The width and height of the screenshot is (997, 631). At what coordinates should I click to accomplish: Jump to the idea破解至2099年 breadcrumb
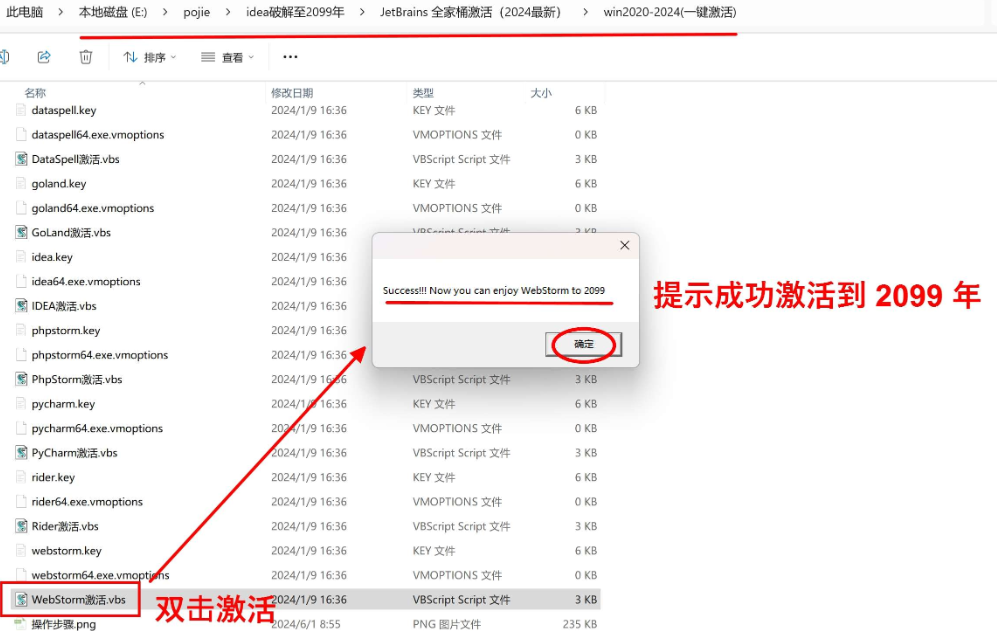click(295, 12)
